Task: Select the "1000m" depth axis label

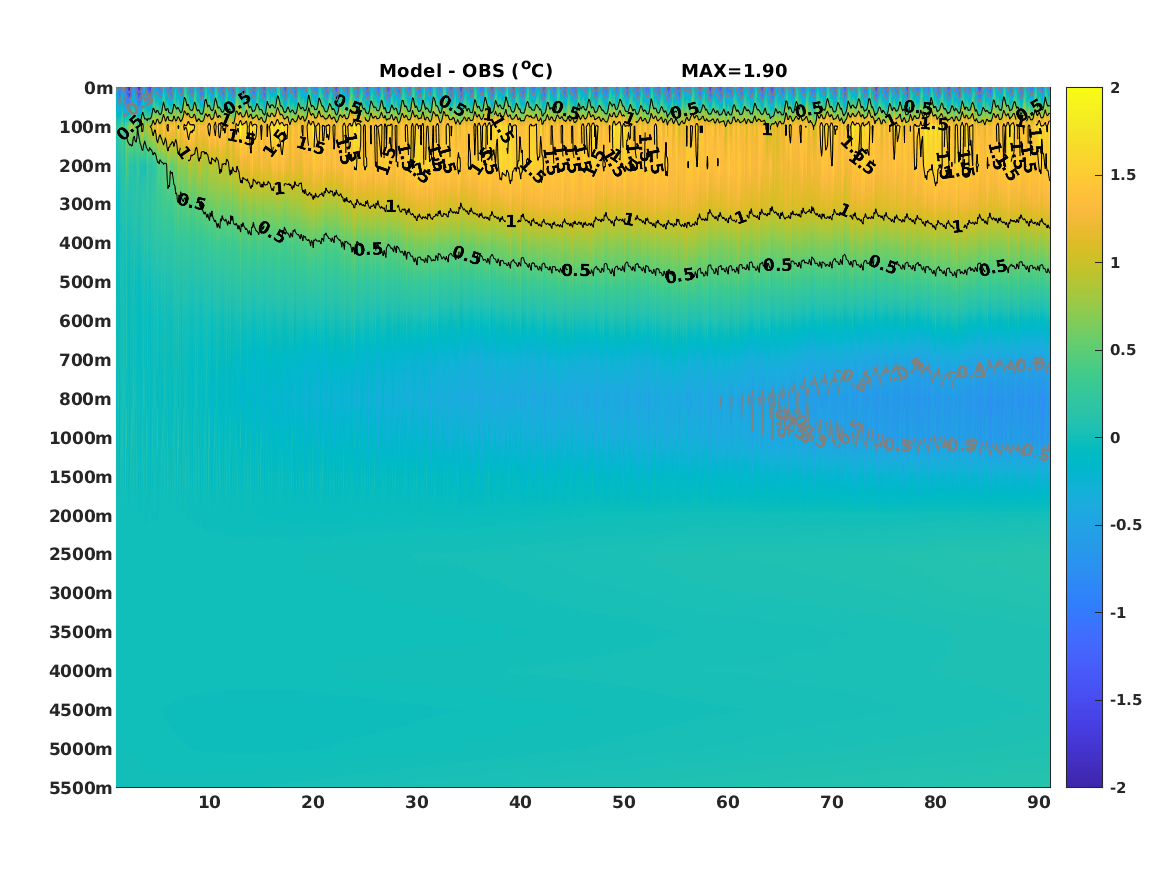Action: coord(81,438)
